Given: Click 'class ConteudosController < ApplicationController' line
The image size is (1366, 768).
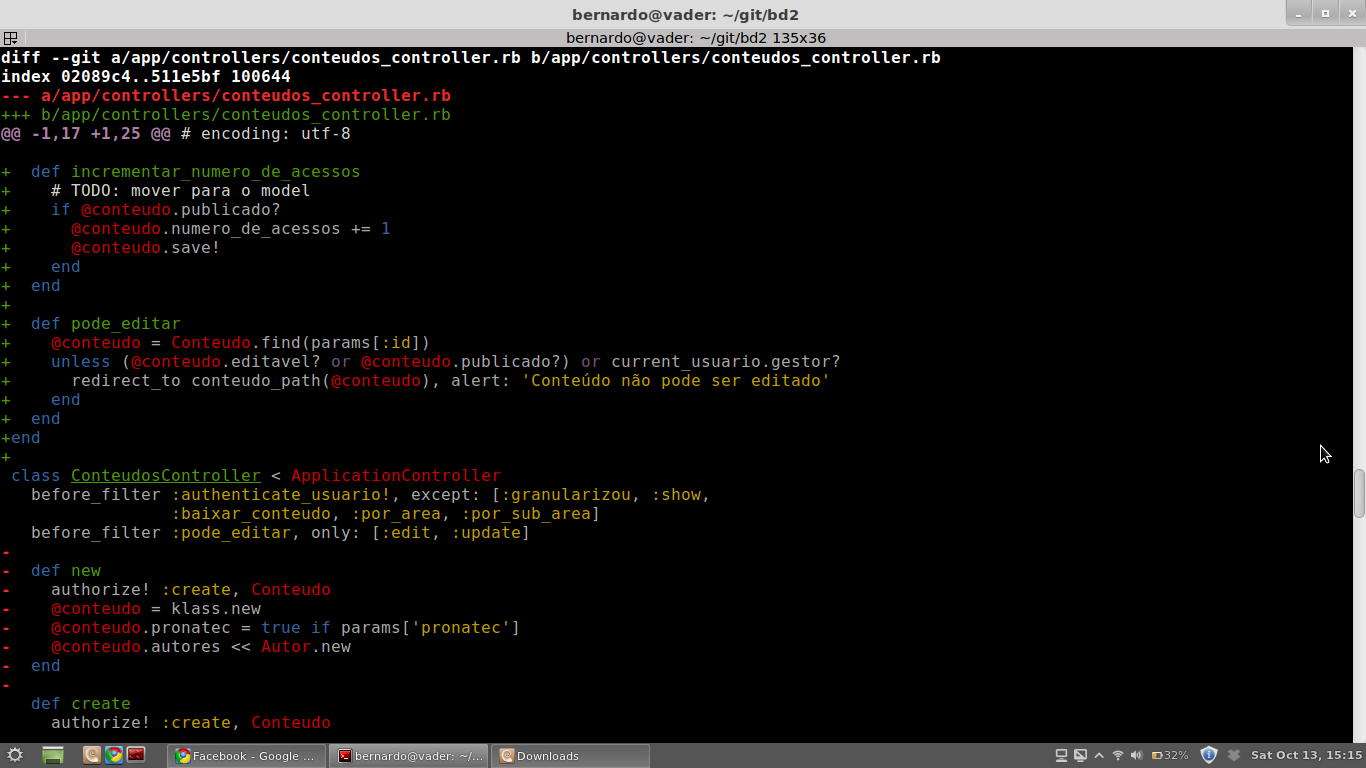Looking at the screenshot, I should pos(256,476).
